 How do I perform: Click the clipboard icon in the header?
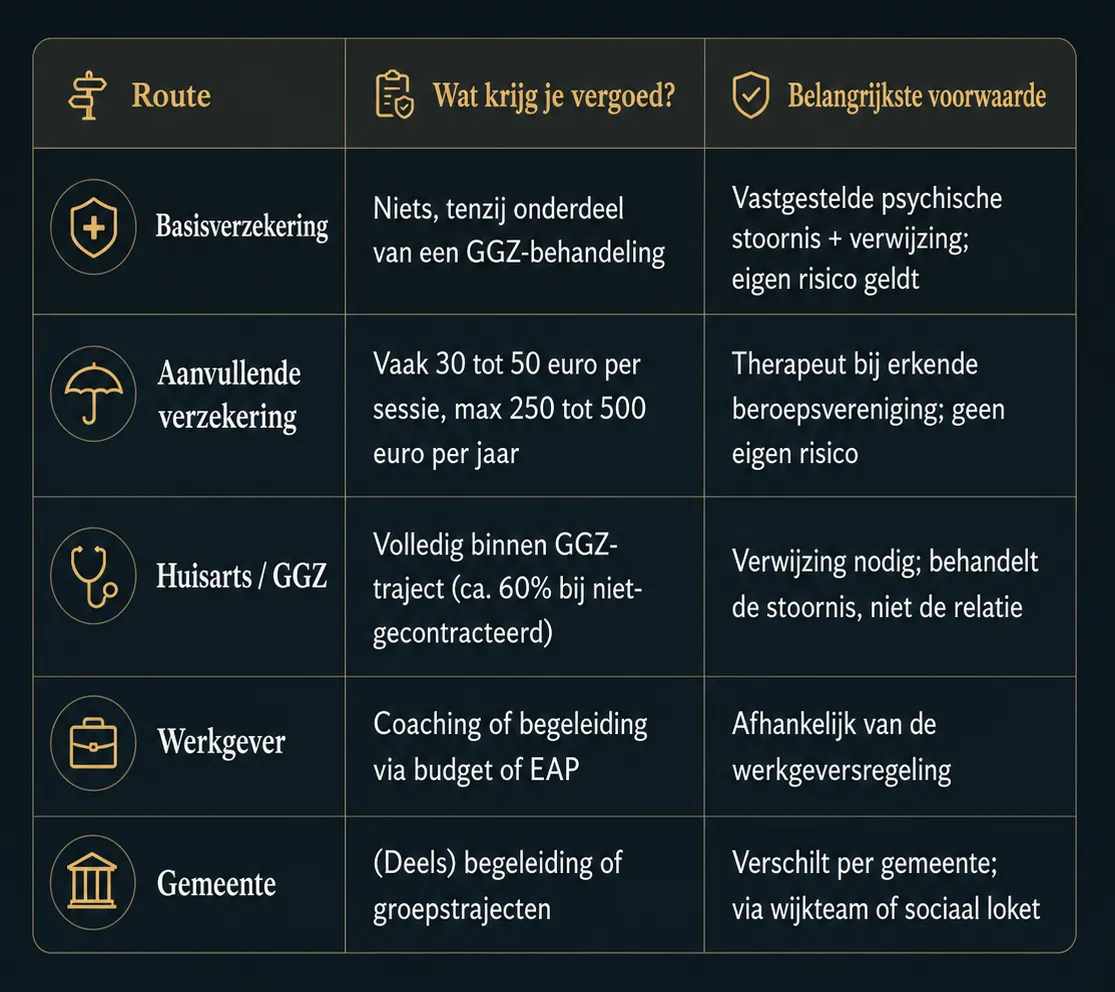394,94
